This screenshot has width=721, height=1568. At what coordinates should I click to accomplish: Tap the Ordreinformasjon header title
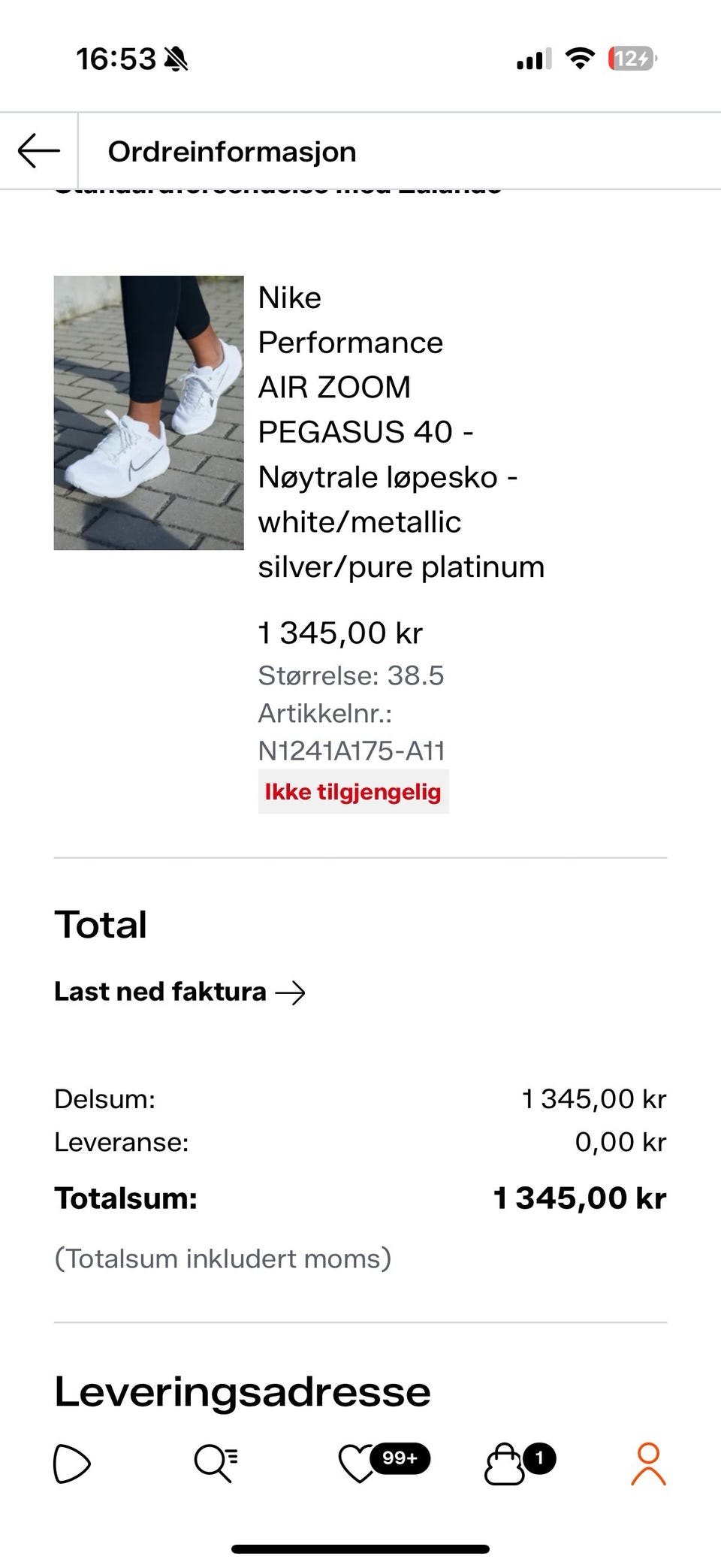point(232,152)
